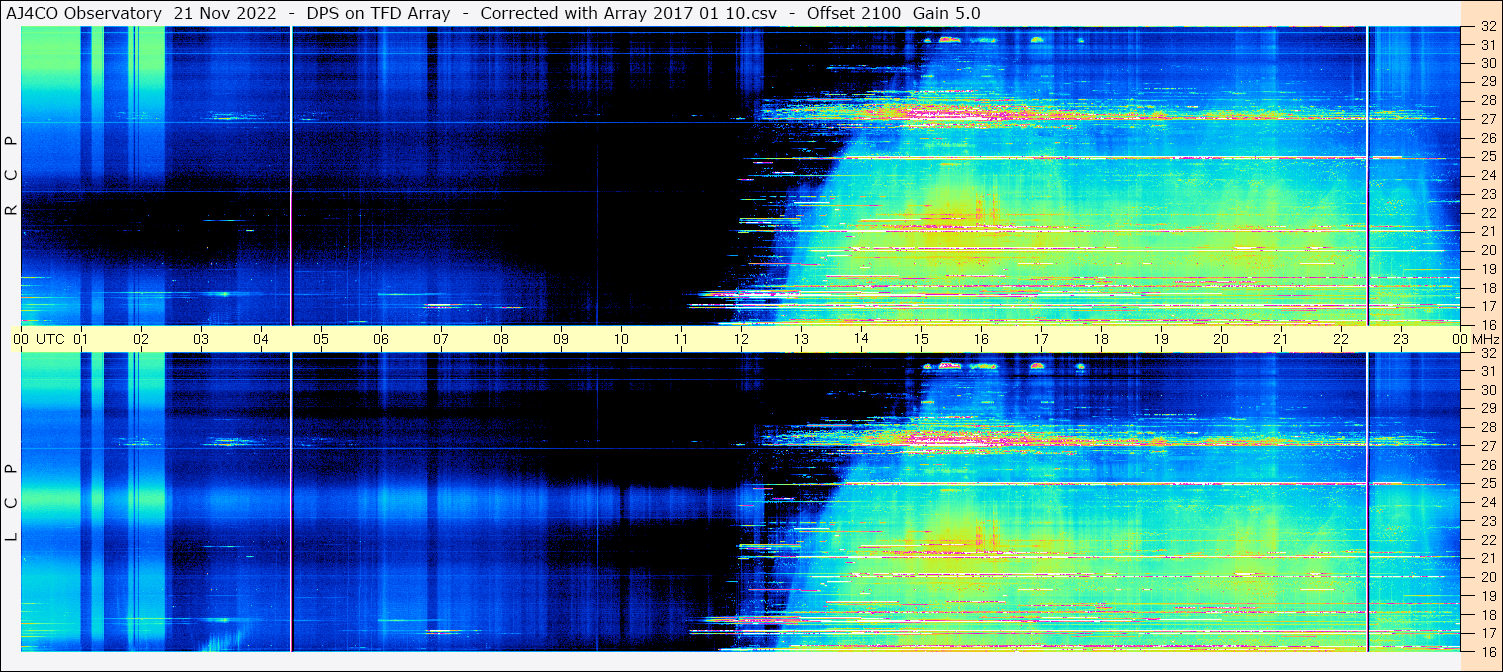Choose the 17 hour mark on time axis
1503x672 pixels.
pyautogui.click(x=1041, y=339)
